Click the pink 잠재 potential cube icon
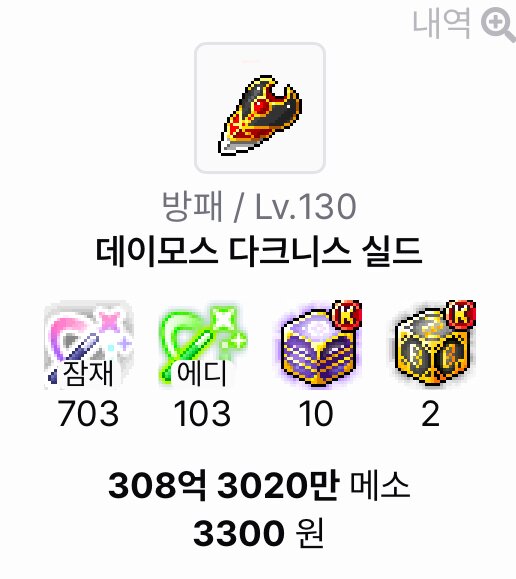The image size is (516, 579). pos(88,345)
